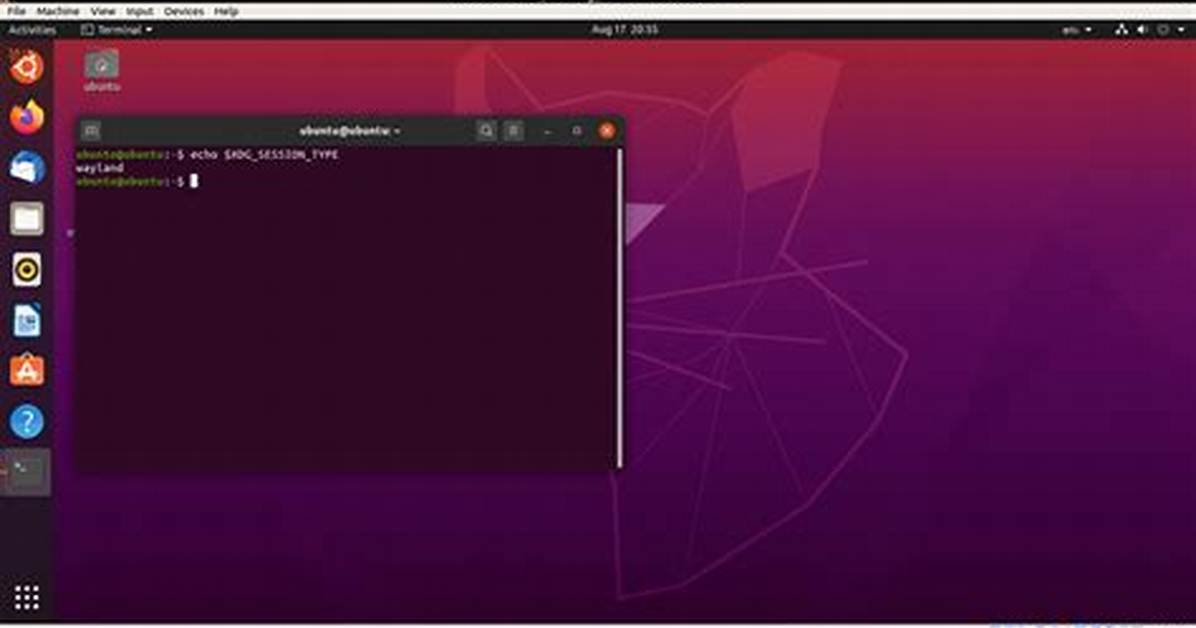Viewport: 1196px width, 628px height.
Task: Open the hamburger menu in terminal header
Action: pos(514,130)
